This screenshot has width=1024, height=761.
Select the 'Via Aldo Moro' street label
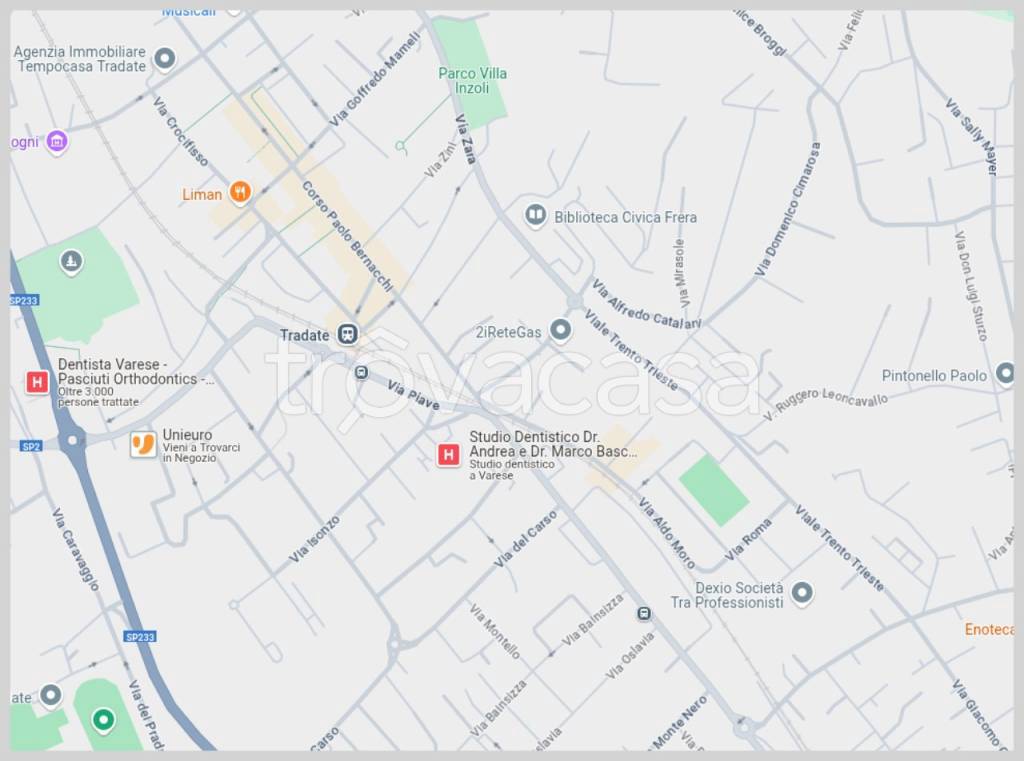[666, 532]
